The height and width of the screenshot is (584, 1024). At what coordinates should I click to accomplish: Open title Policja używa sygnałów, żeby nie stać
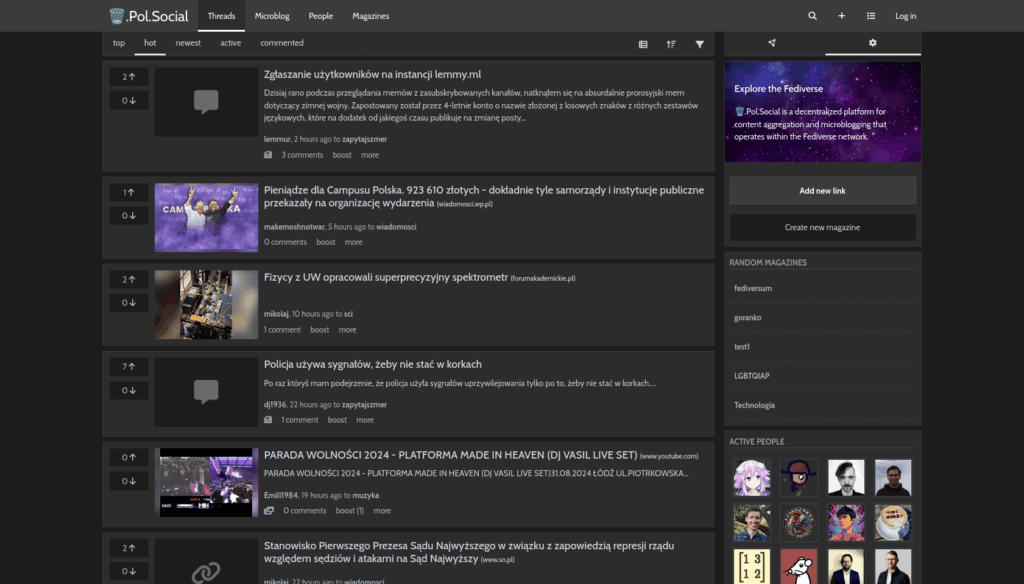click(x=372, y=365)
